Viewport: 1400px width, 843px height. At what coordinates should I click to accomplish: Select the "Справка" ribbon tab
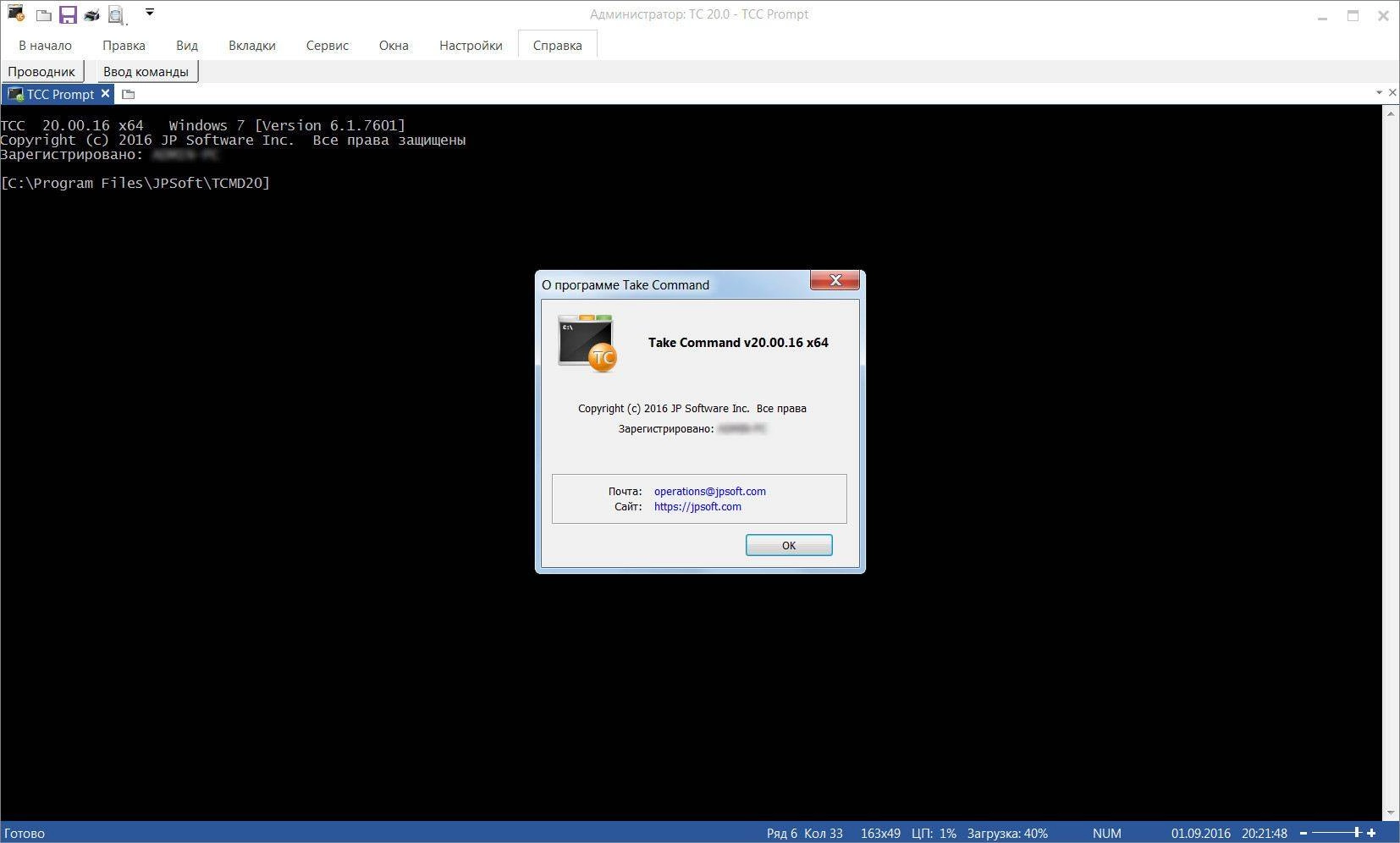pyautogui.click(x=558, y=45)
